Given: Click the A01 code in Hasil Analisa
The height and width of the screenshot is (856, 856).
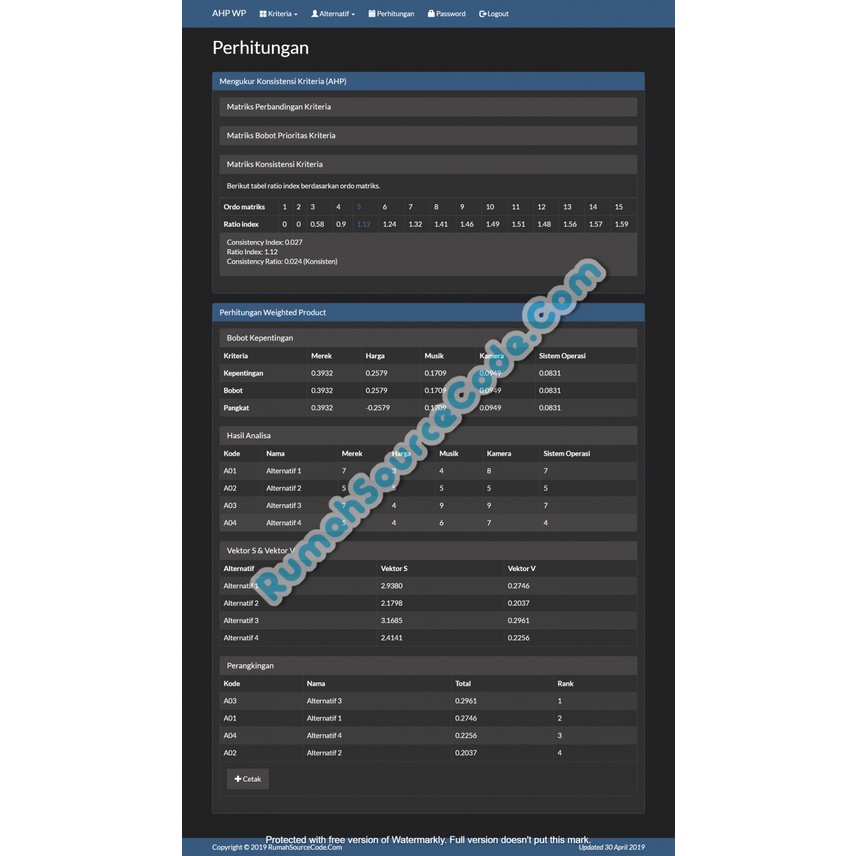Looking at the screenshot, I should (x=230, y=471).
